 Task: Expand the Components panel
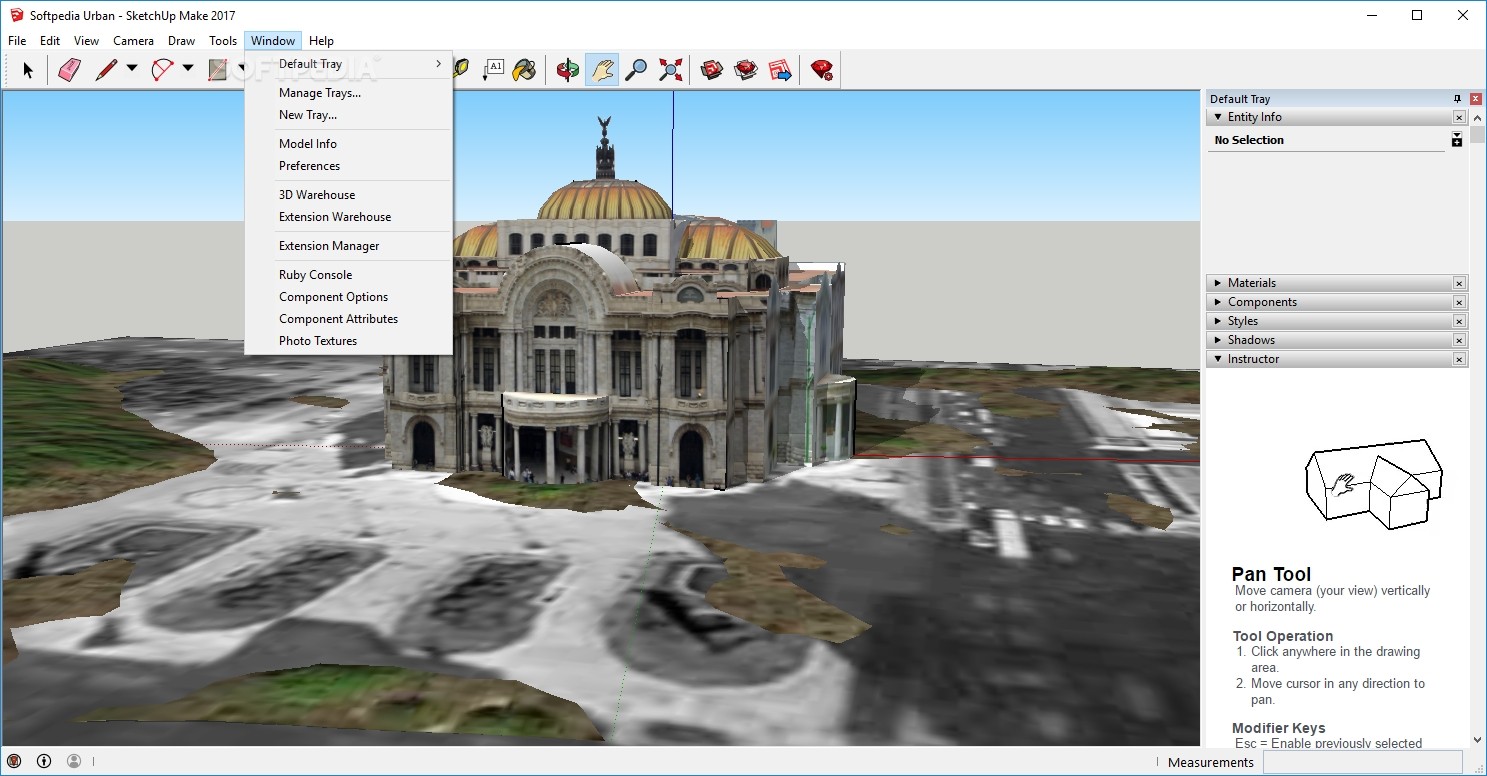(1218, 302)
